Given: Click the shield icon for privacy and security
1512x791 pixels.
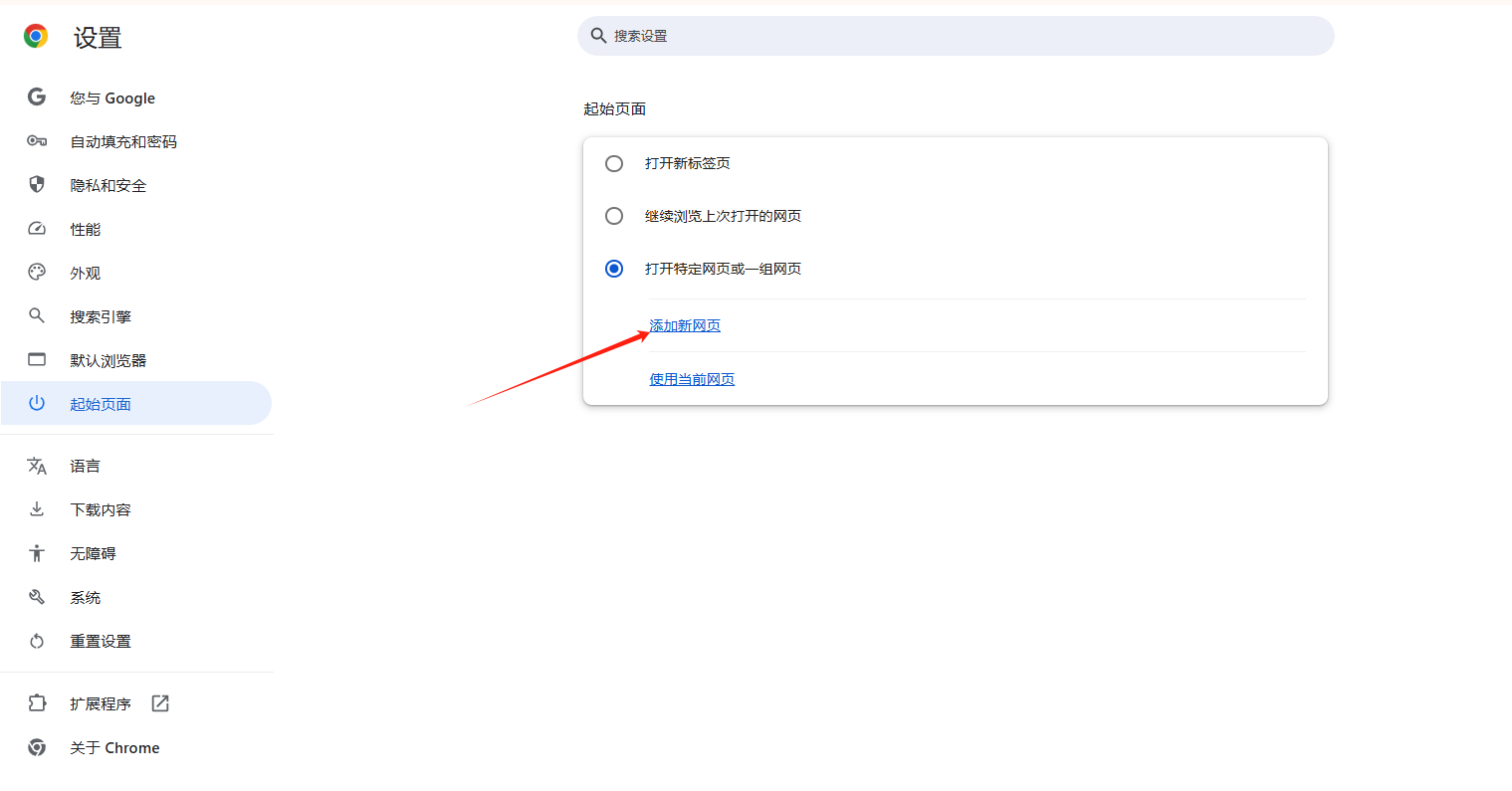Looking at the screenshot, I should [x=37, y=184].
